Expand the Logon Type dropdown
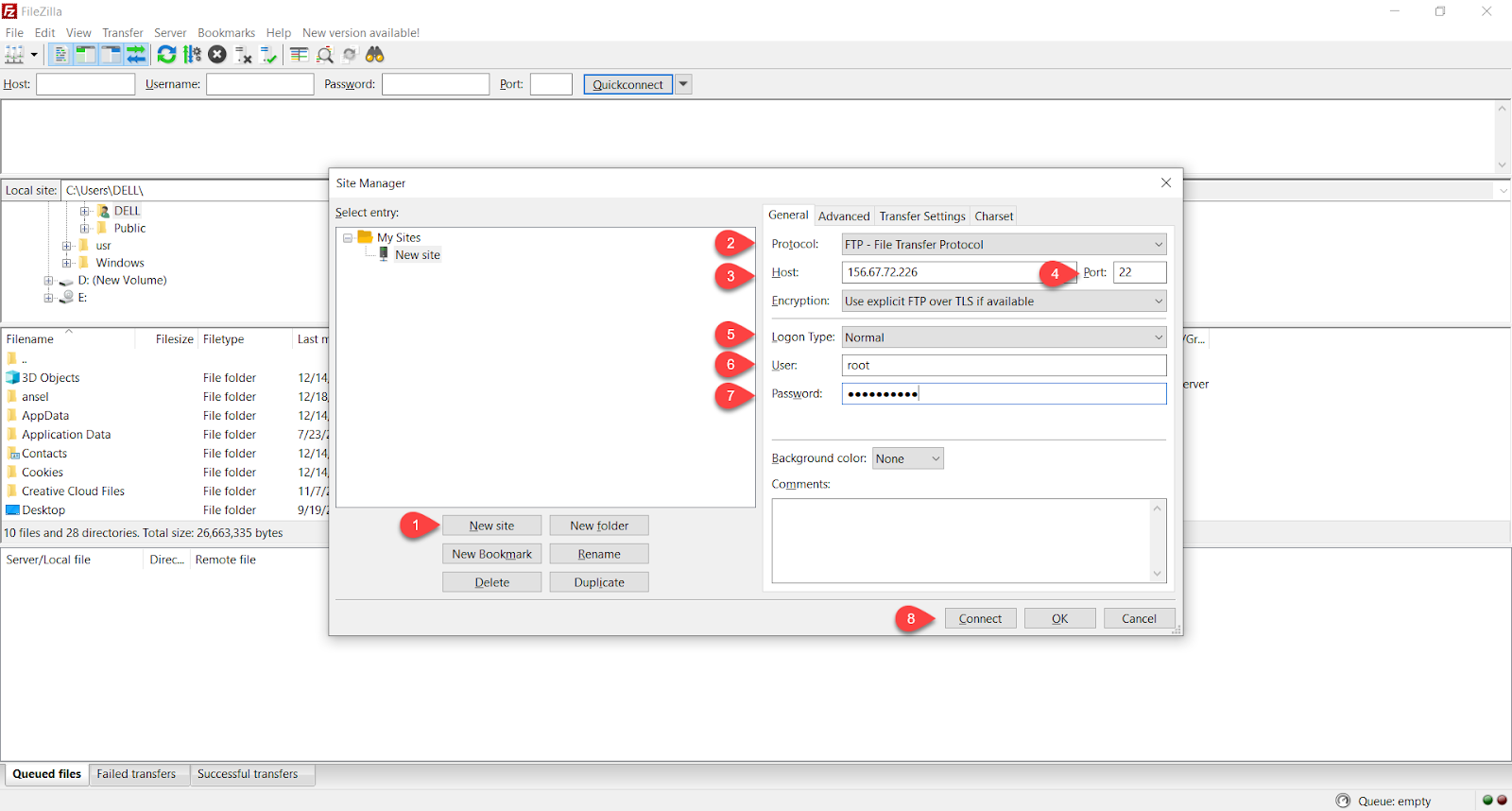This screenshot has width=1512, height=811. [x=1004, y=337]
